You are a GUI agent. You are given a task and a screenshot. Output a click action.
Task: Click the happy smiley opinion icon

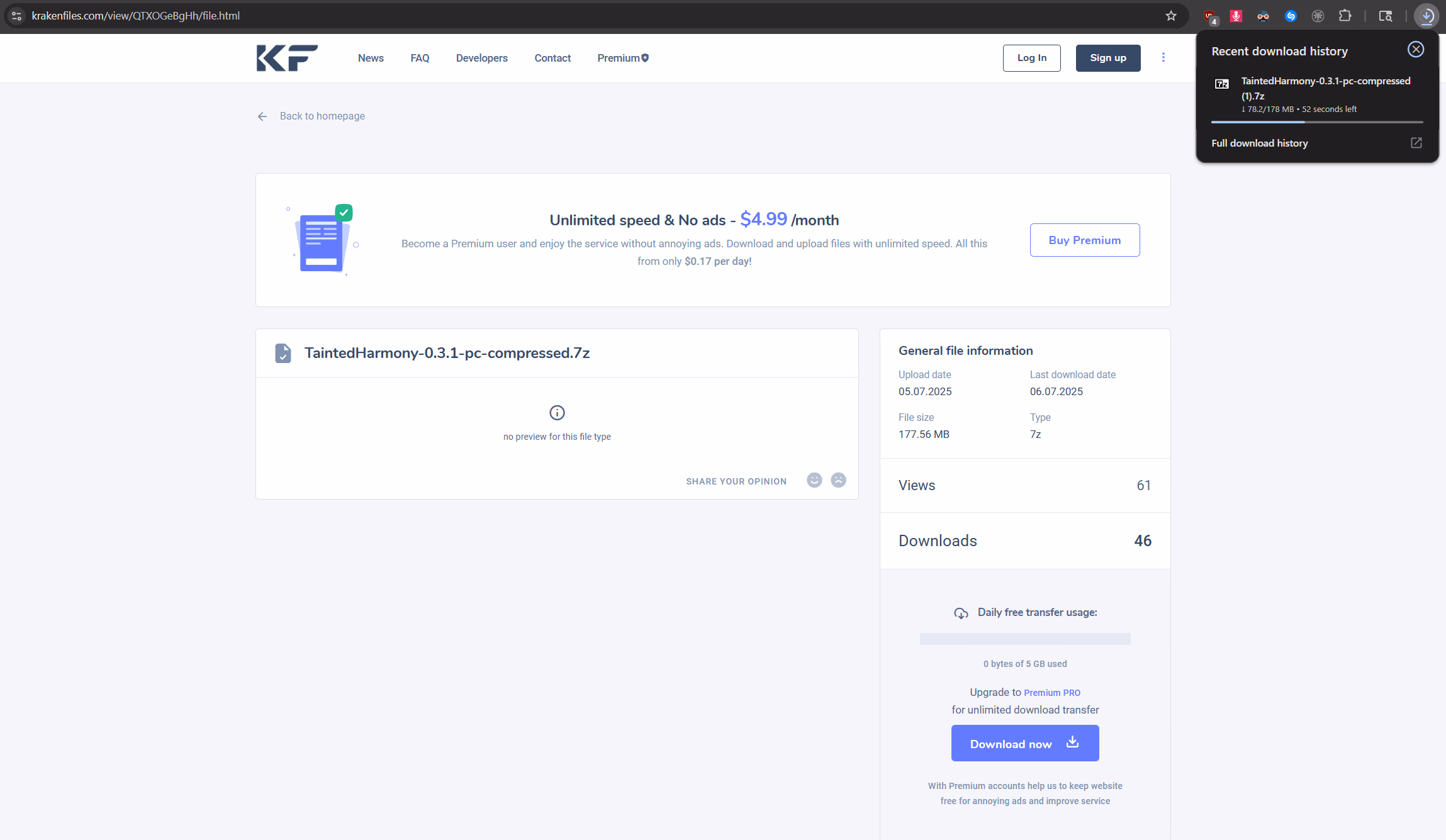click(814, 480)
